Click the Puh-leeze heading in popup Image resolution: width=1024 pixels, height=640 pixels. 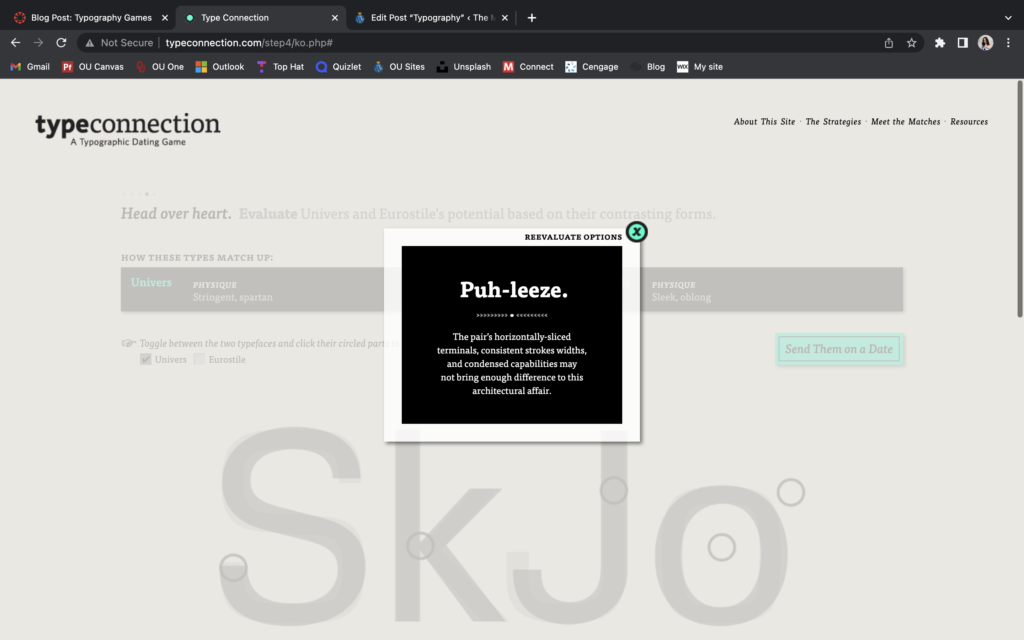coord(513,290)
